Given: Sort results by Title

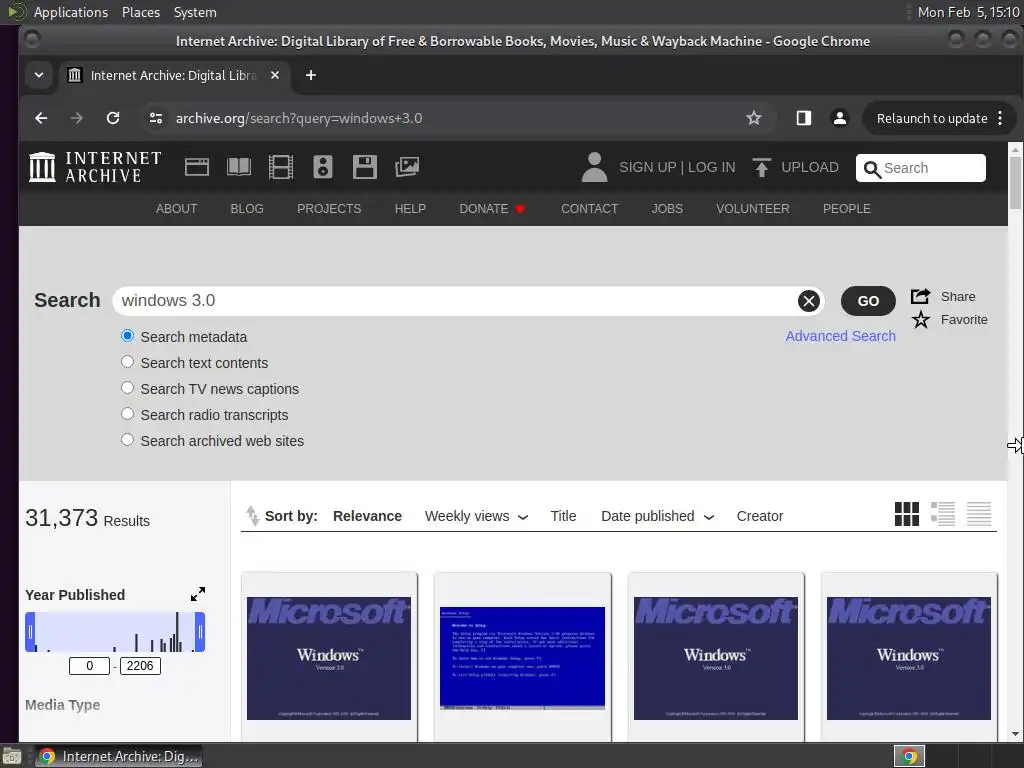Looking at the screenshot, I should pyautogui.click(x=563, y=516).
